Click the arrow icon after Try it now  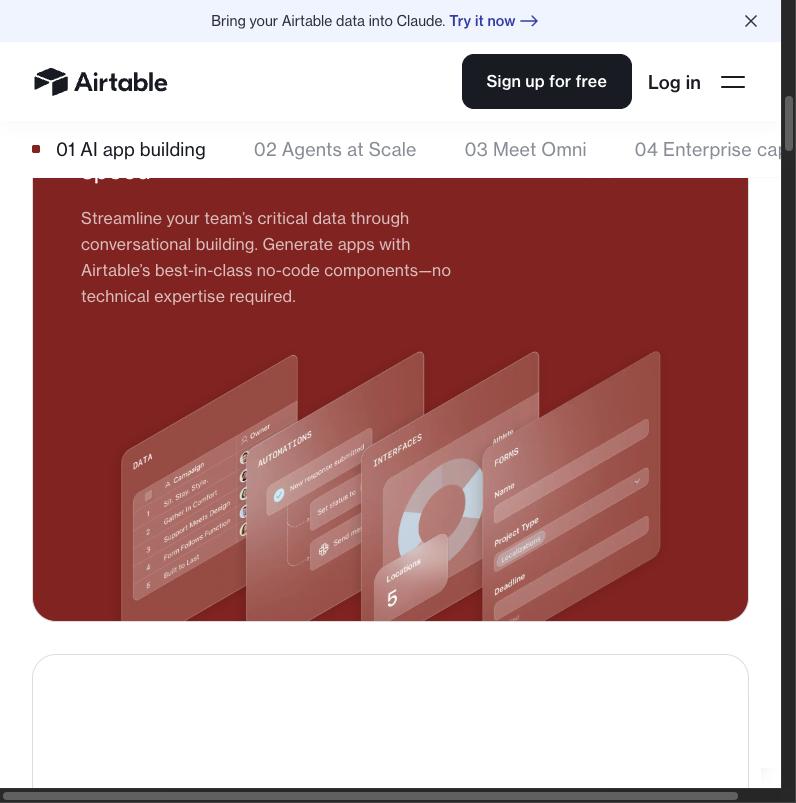point(529,21)
